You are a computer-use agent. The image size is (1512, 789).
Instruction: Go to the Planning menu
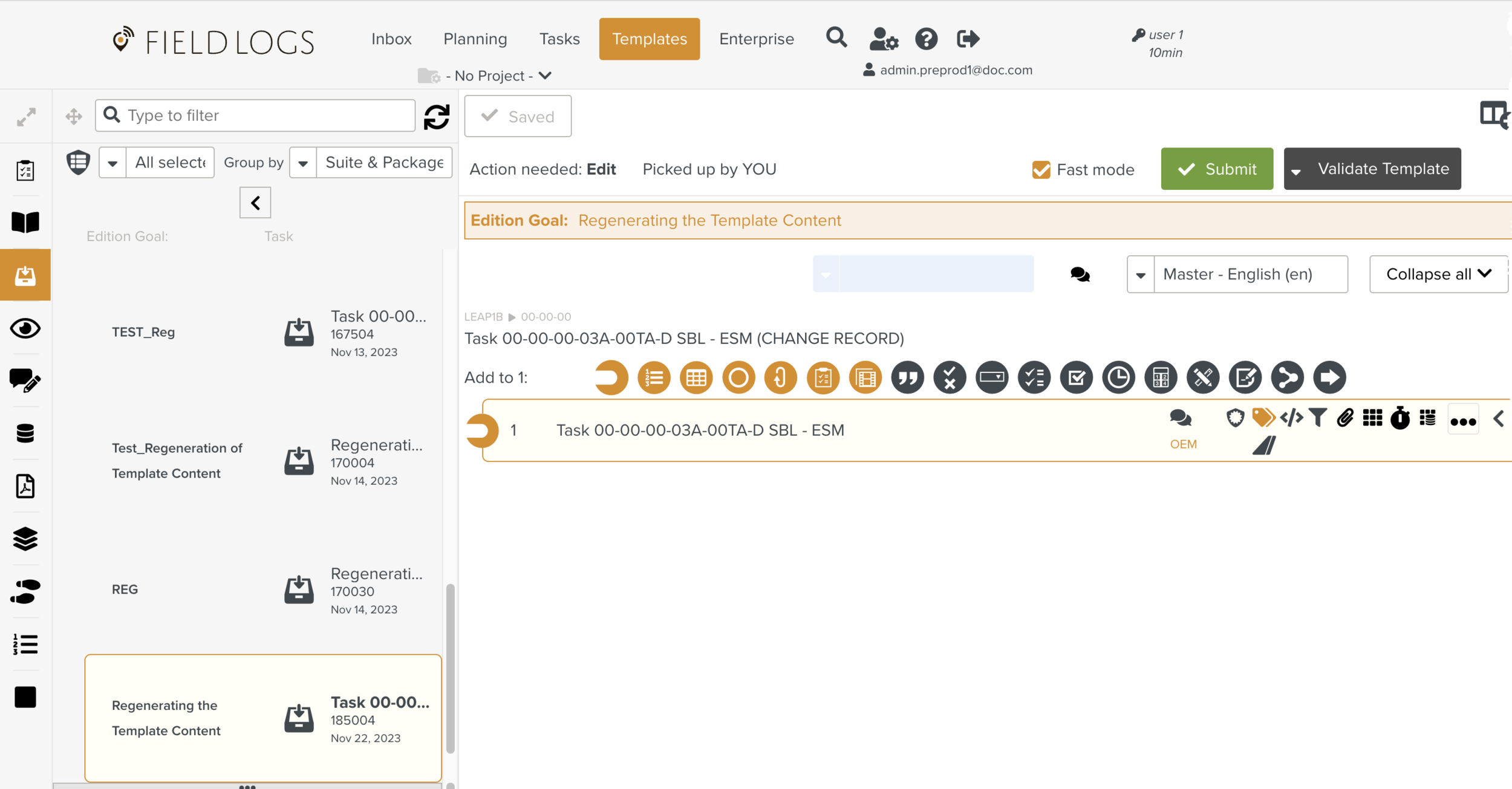pyautogui.click(x=475, y=39)
